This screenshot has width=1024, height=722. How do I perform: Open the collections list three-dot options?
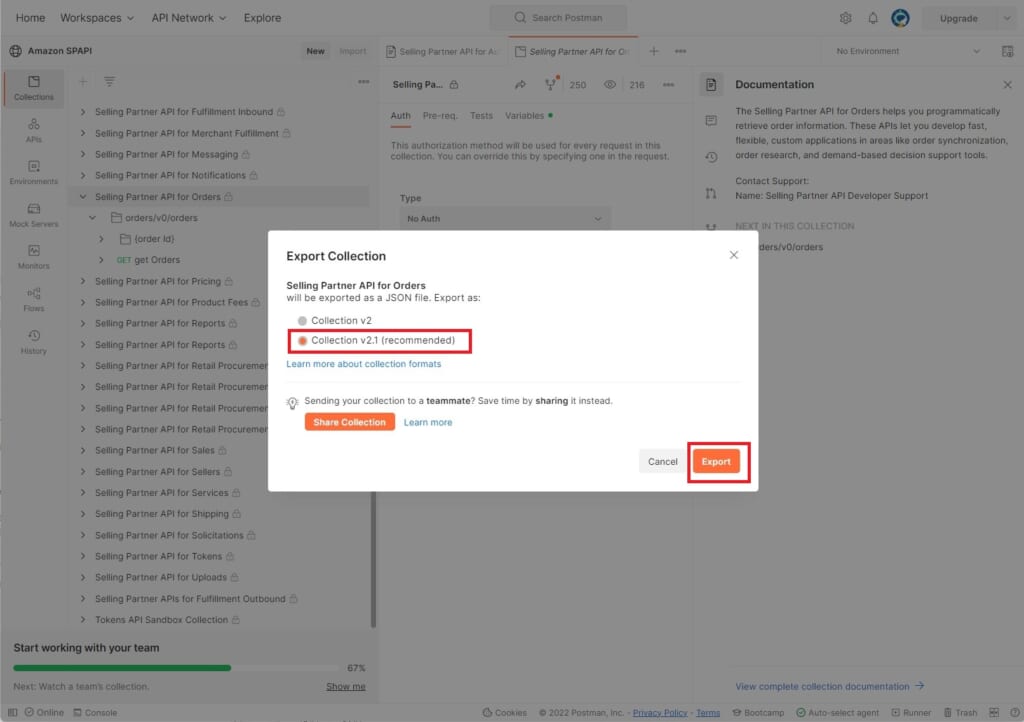[x=363, y=82]
